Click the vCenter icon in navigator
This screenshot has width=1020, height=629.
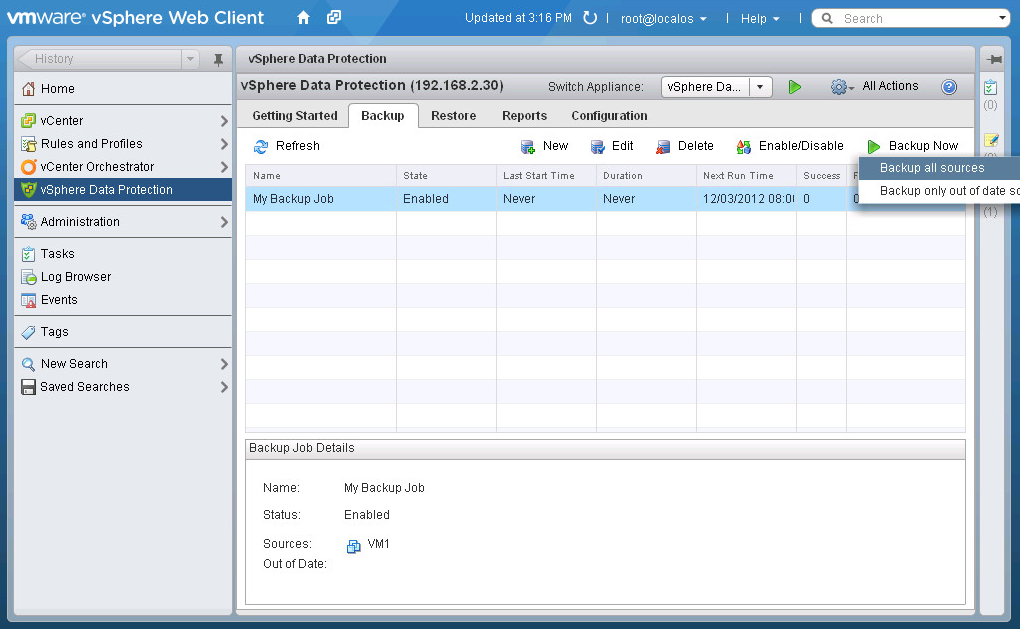[28, 120]
